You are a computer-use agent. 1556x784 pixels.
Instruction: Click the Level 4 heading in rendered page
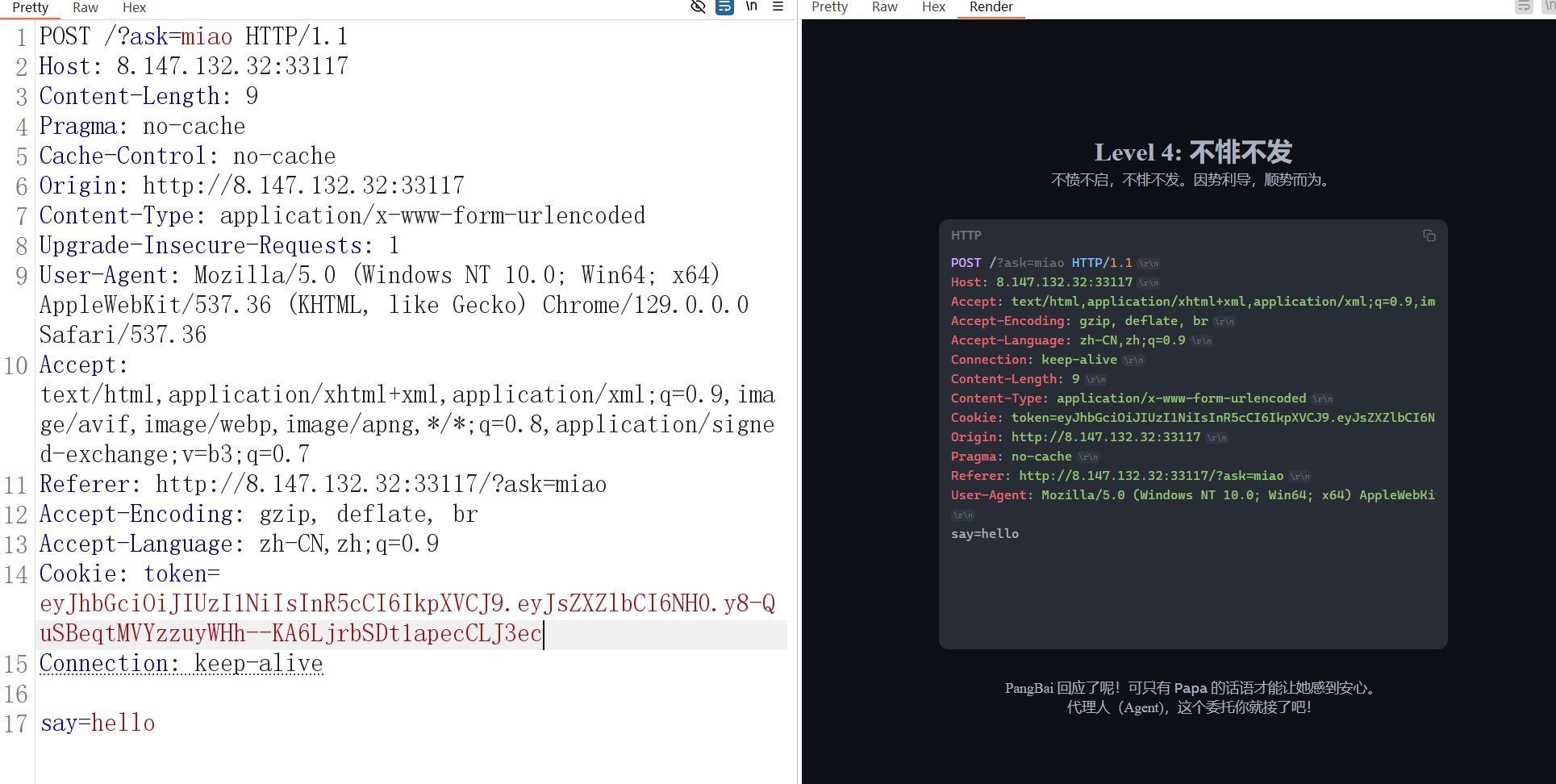click(1193, 152)
